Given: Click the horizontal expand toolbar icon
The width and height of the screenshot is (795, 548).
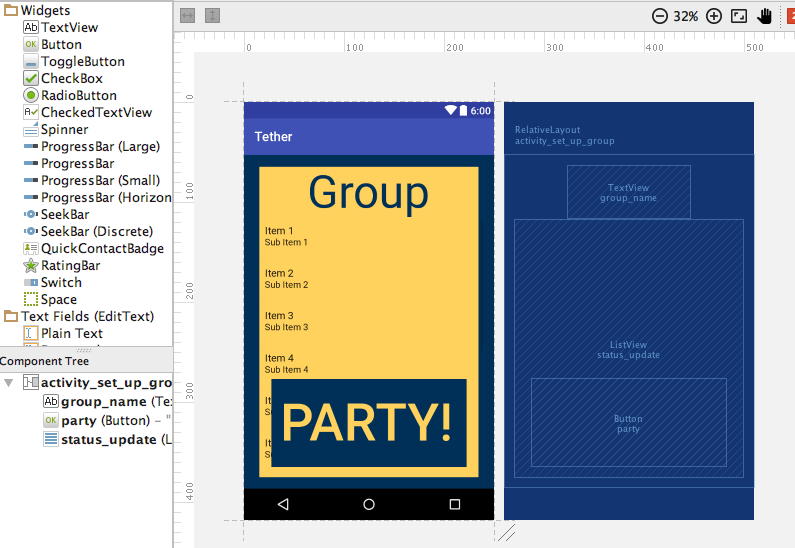Looking at the screenshot, I should click(188, 16).
